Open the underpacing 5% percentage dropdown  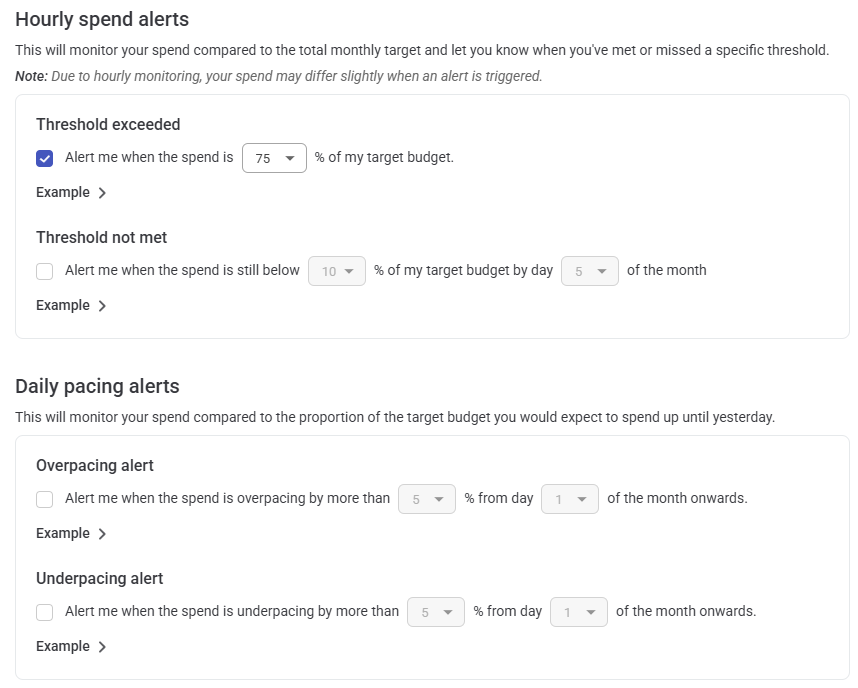click(x=436, y=611)
